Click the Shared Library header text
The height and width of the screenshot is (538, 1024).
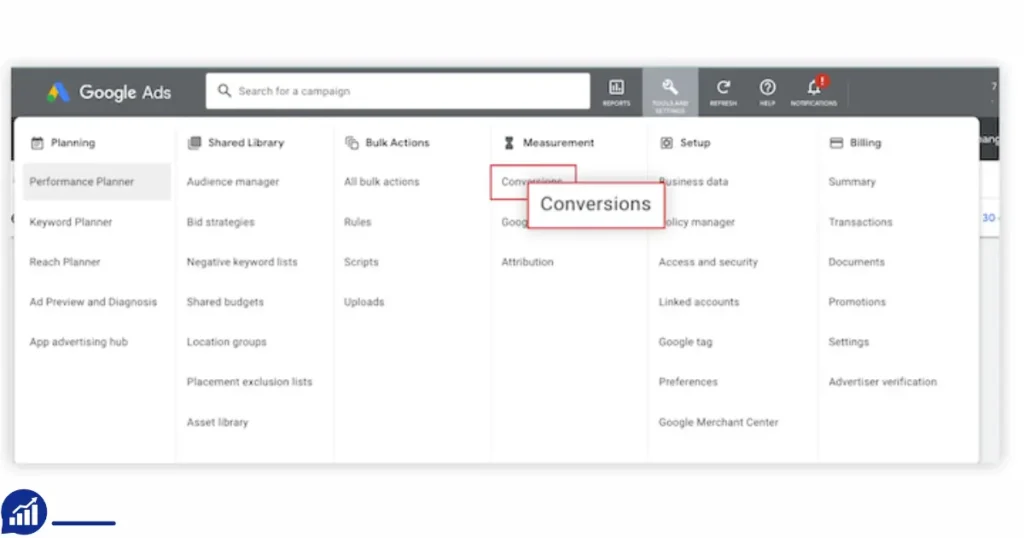click(x=246, y=143)
